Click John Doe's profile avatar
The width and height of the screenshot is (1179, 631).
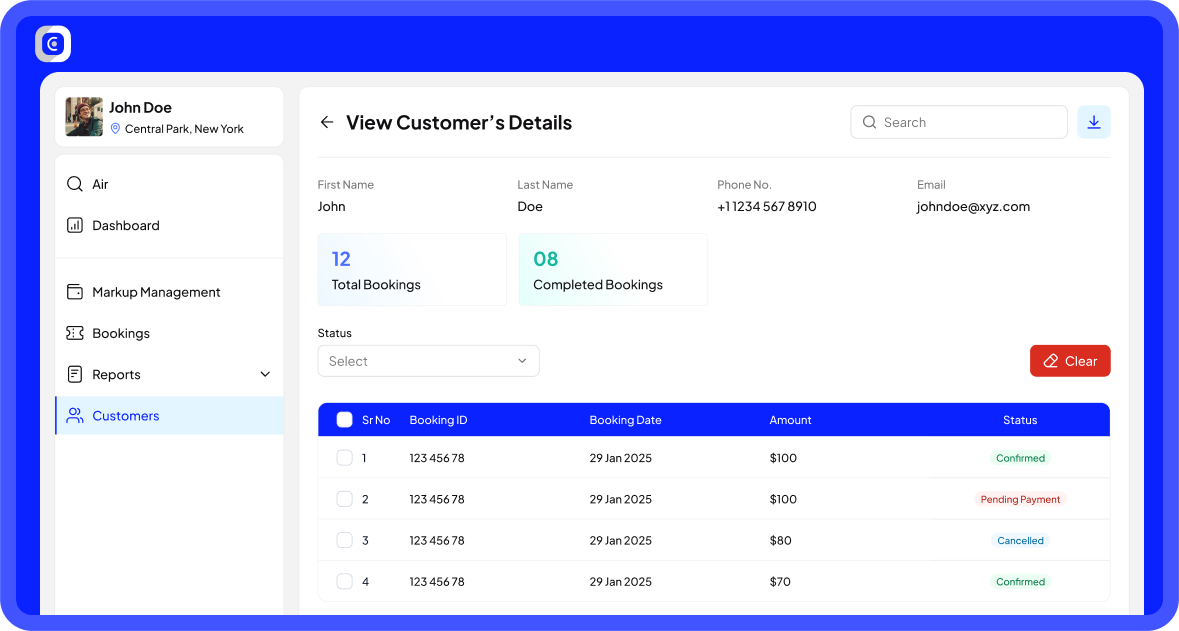[x=84, y=117]
